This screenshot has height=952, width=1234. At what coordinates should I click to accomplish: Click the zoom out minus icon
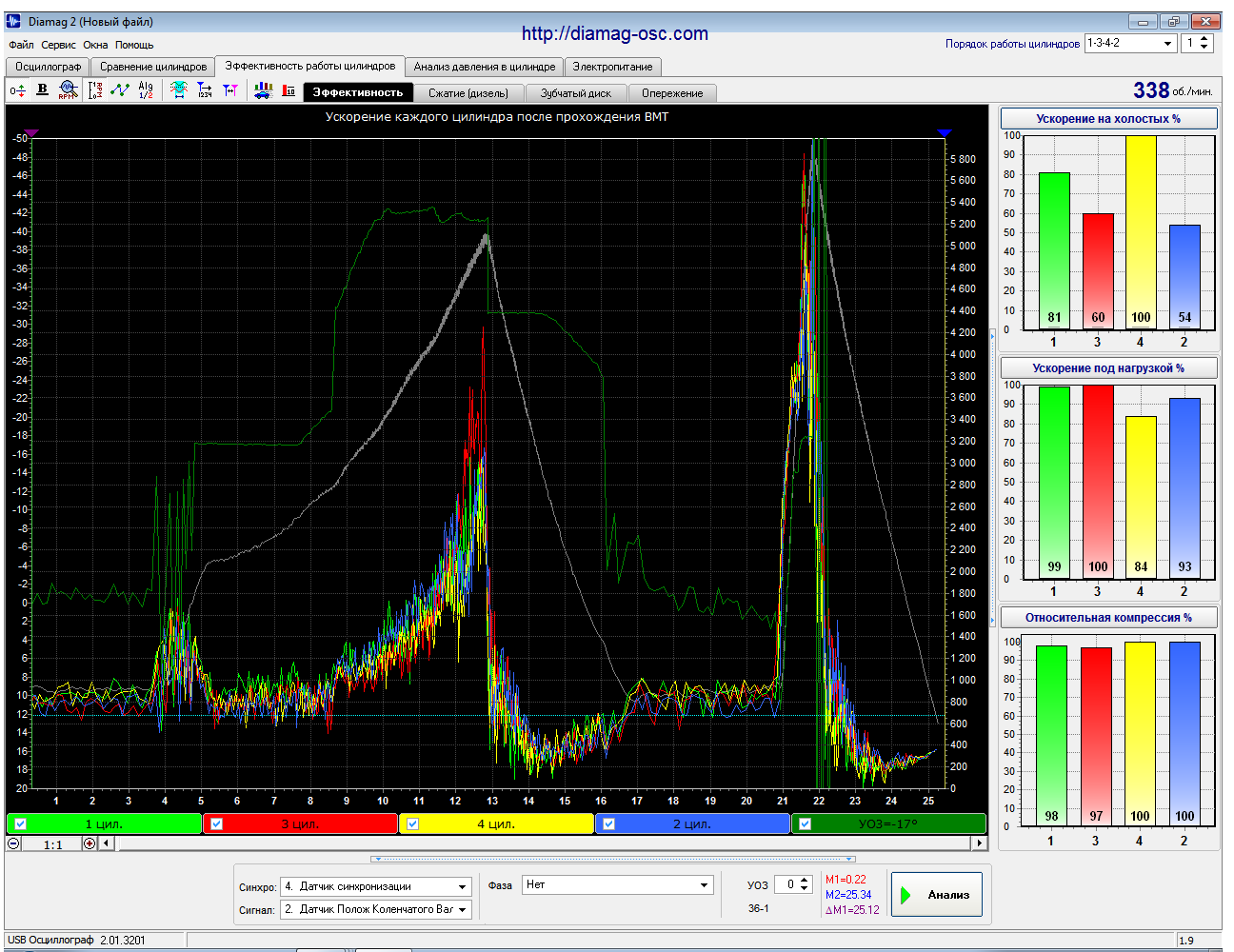coord(13,843)
